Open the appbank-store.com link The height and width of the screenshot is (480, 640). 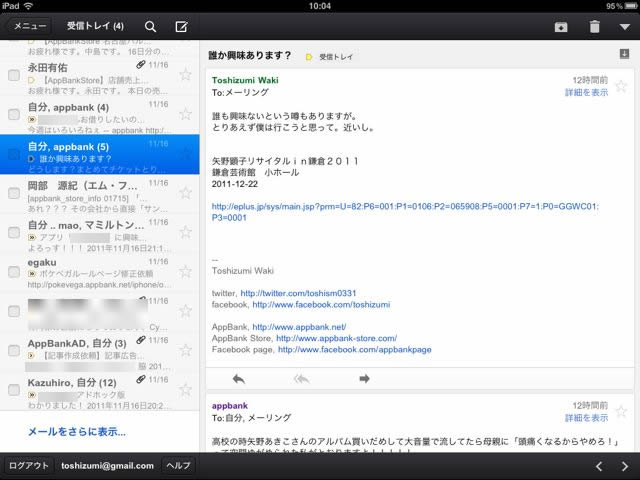(336, 338)
